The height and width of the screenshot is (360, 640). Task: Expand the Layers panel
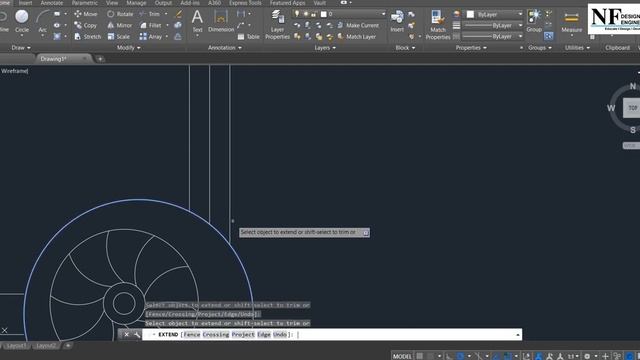325,48
